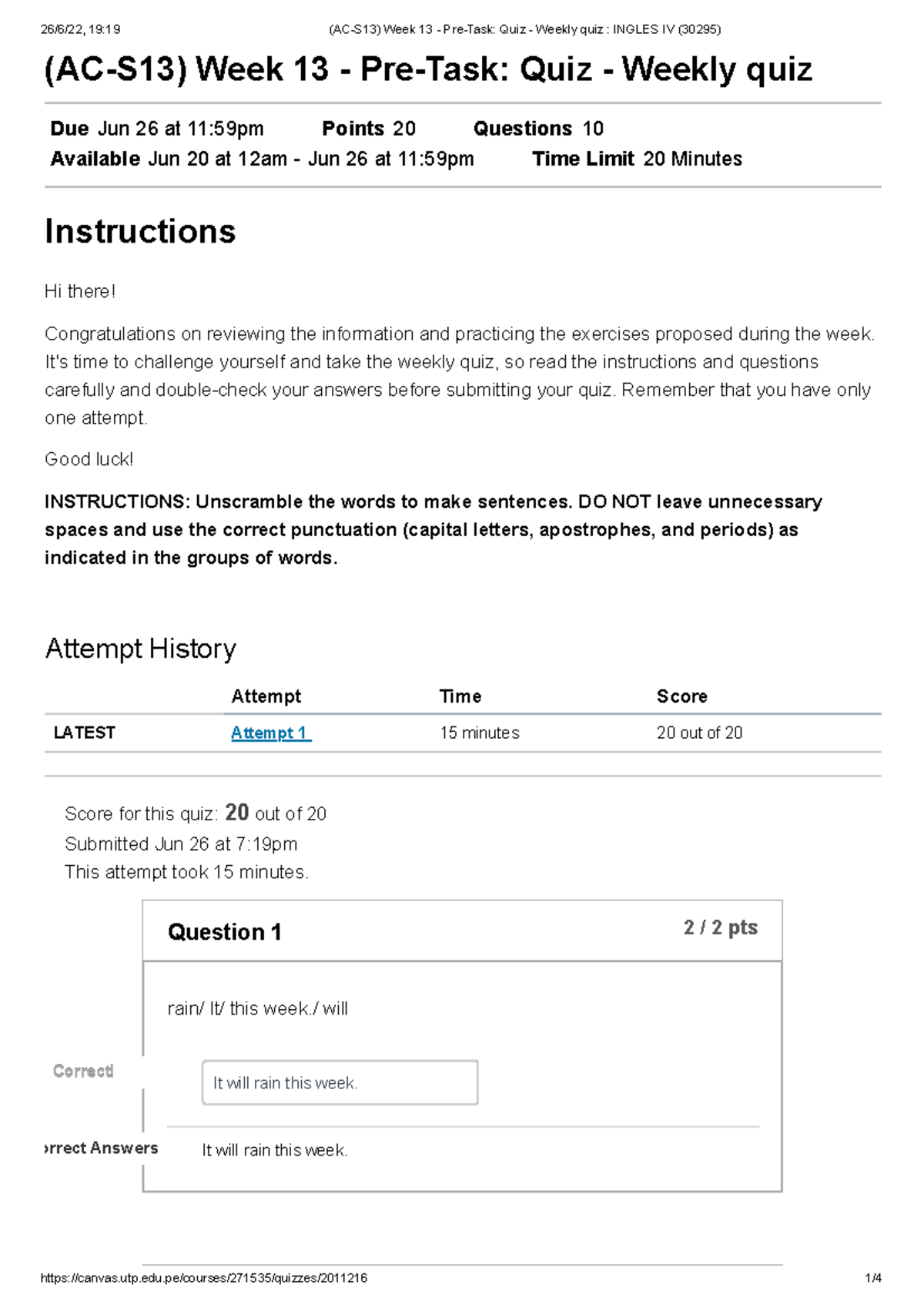924x1308 pixels.
Task: Click the Time Limit "20 Minutes" text
Action: click(x=692, y=159)
